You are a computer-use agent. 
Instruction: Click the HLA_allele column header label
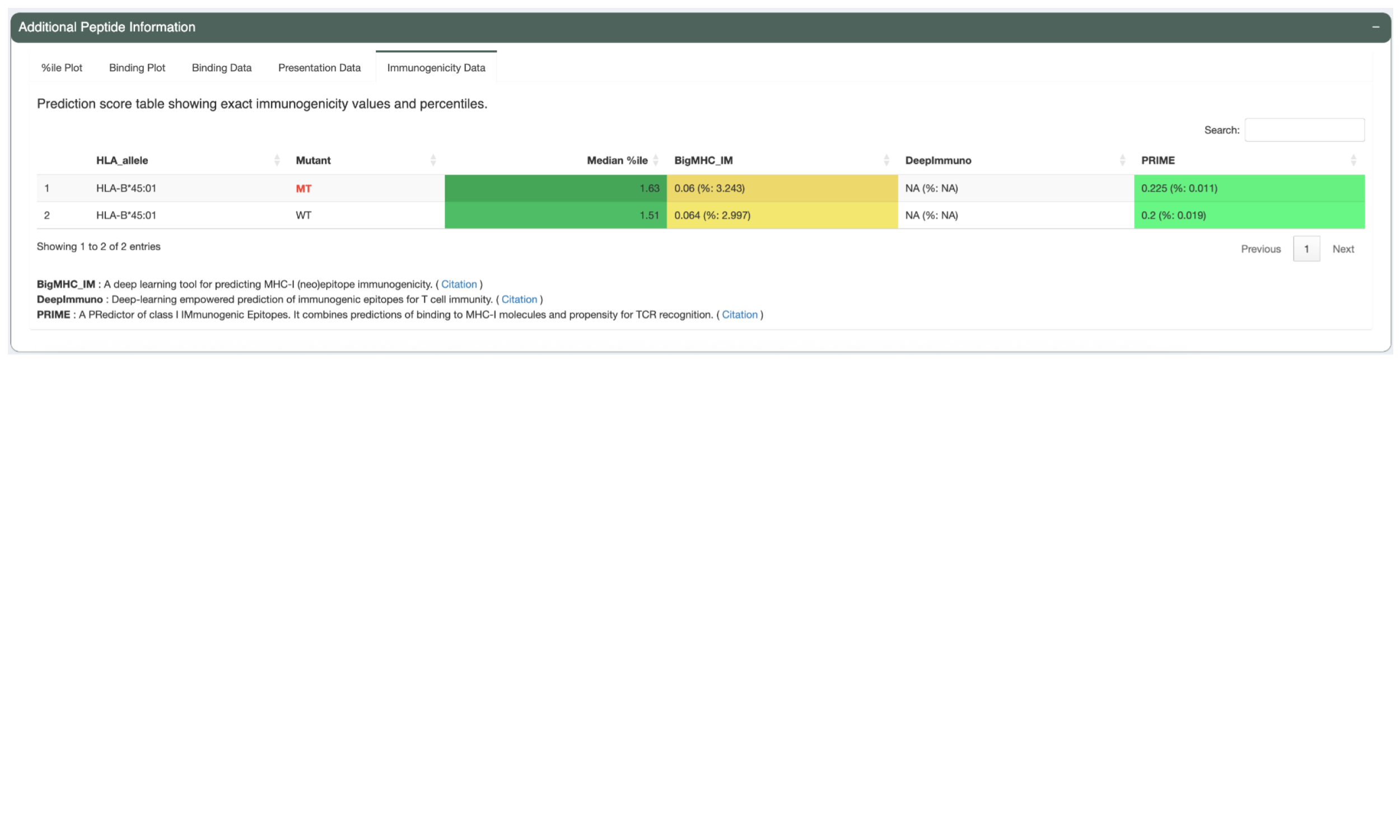click(122, 161)
